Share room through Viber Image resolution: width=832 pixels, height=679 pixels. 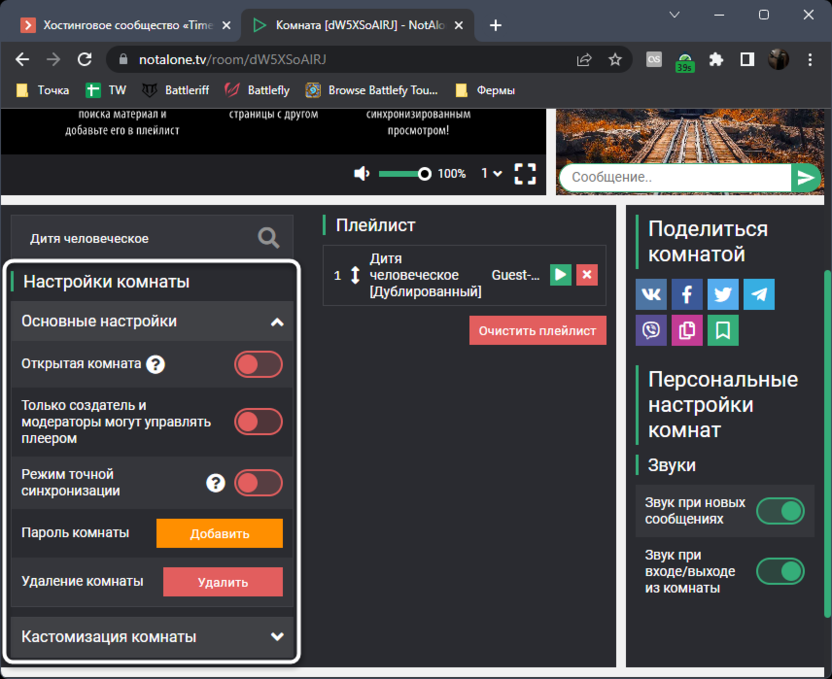(651, 330)
